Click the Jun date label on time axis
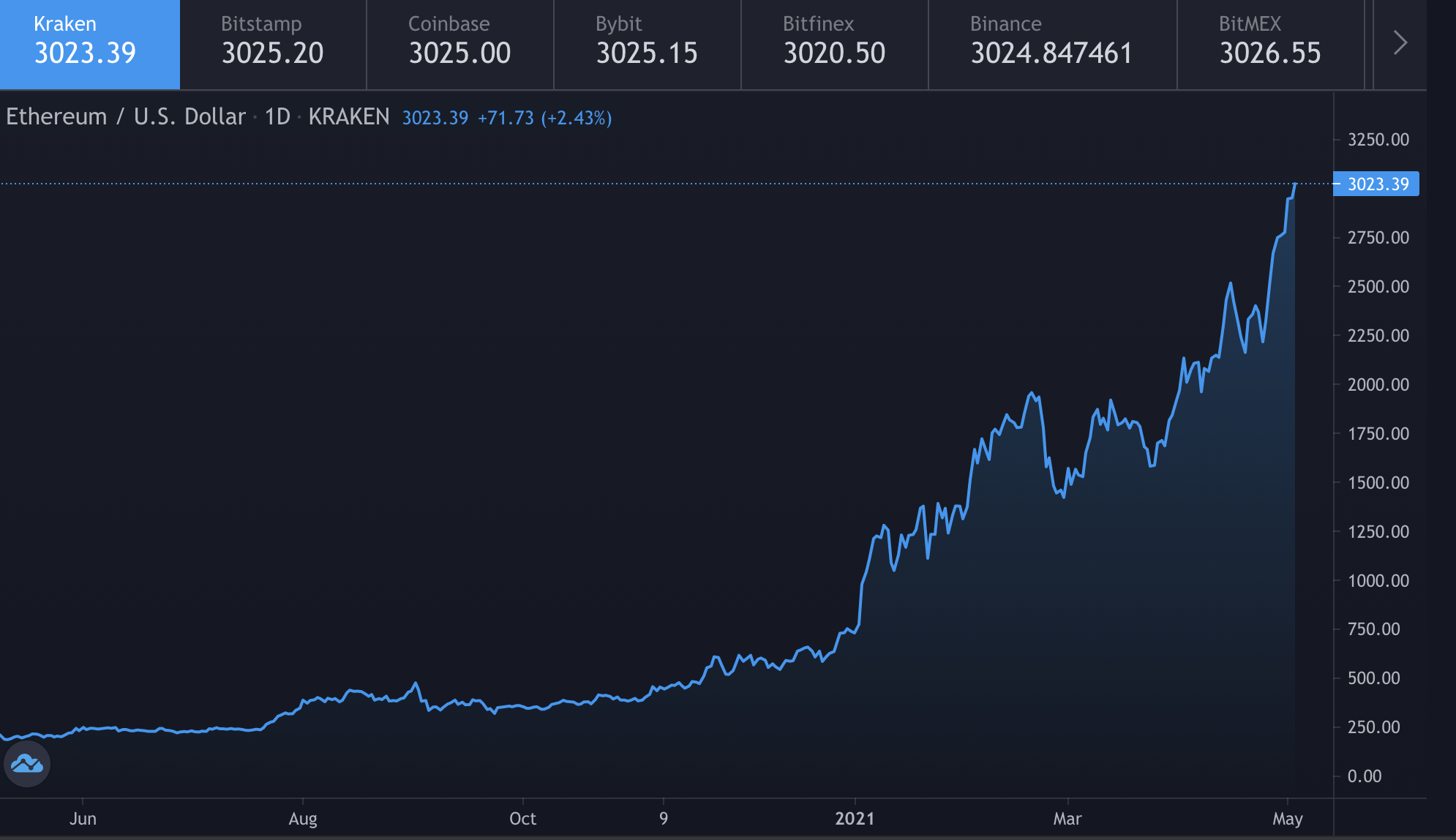Viewport: 1456px width, 840px height. pos(83,818)
